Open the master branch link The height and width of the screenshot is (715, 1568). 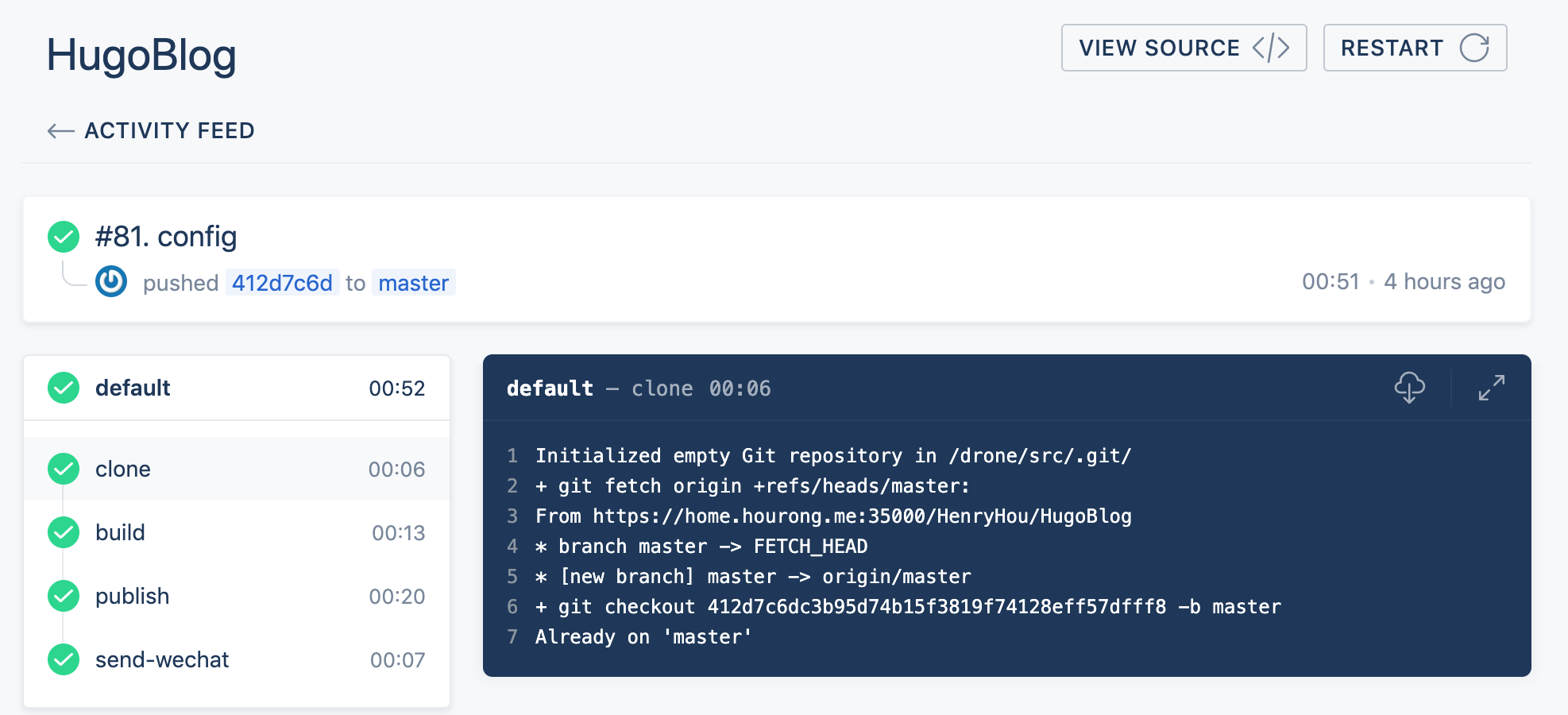point(414,283)
